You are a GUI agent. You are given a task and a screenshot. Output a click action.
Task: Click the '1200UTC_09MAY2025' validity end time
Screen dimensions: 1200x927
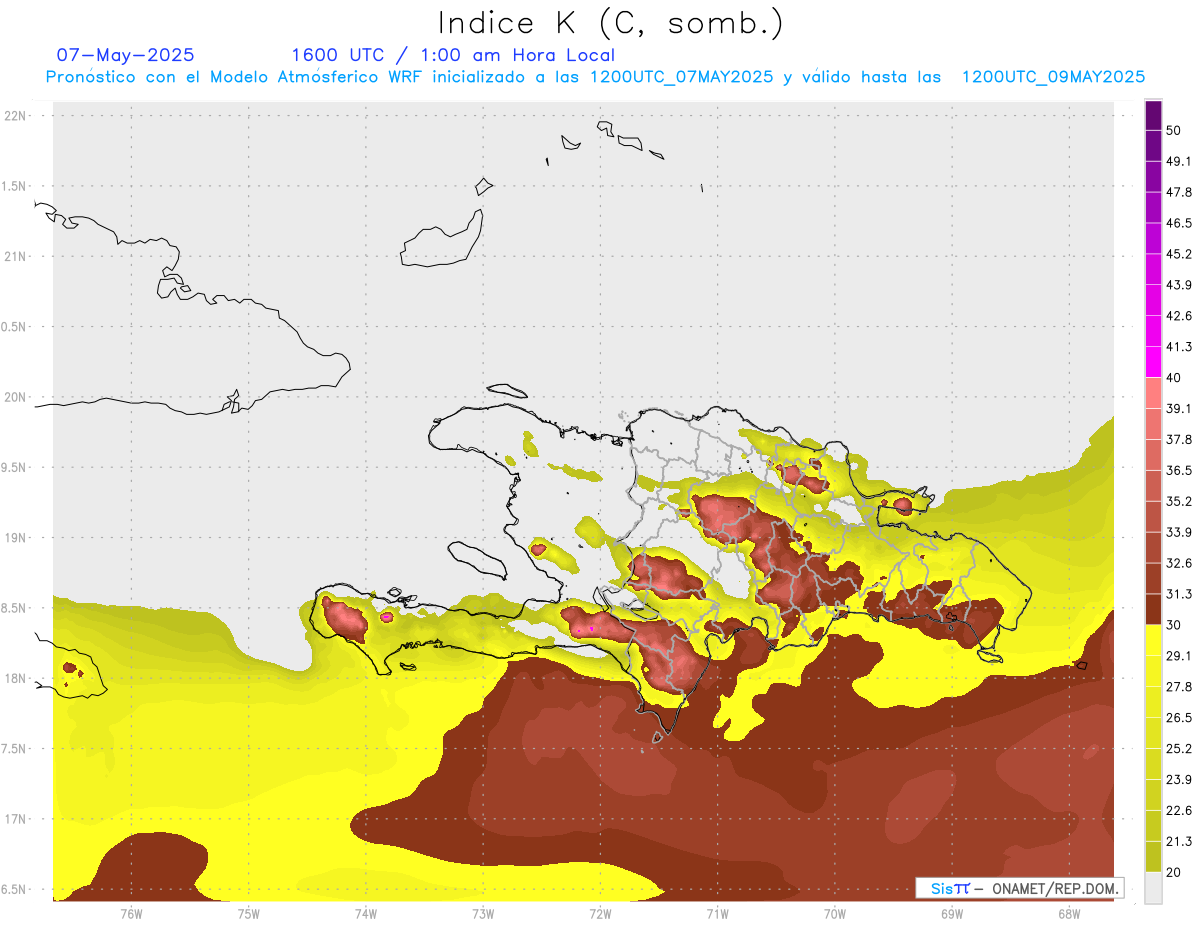pos(1053,77)
